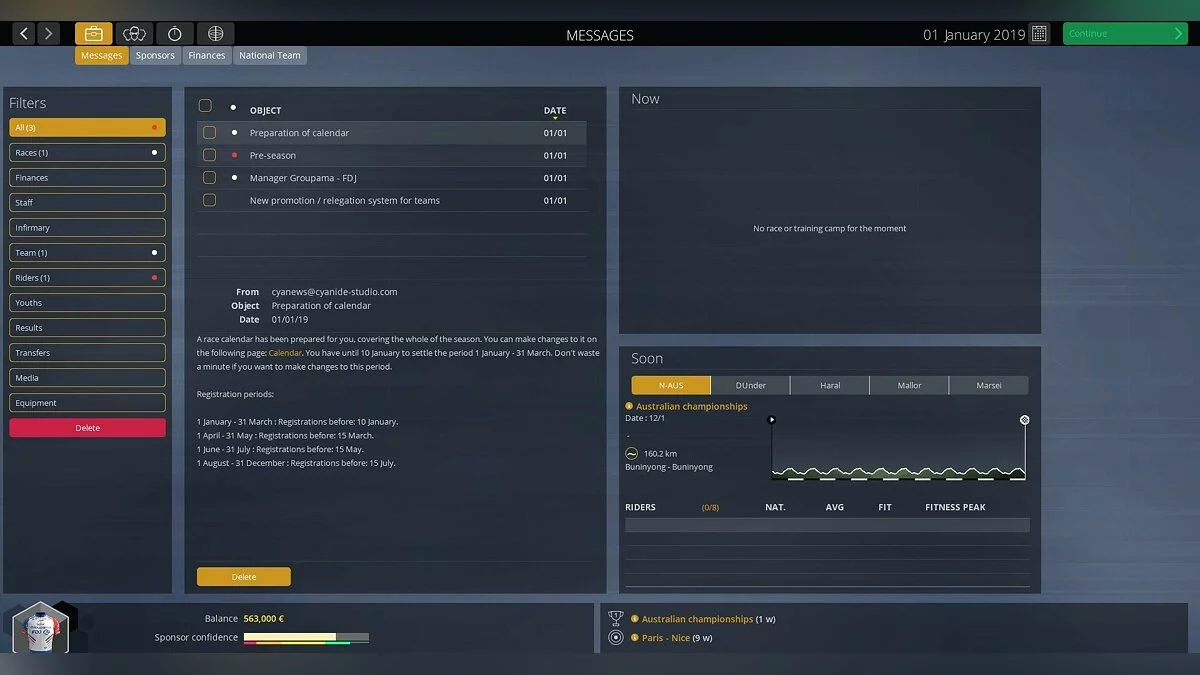Switch to the Sponsors tab
Screen dimensions: 1200x675
pos(155,56)
